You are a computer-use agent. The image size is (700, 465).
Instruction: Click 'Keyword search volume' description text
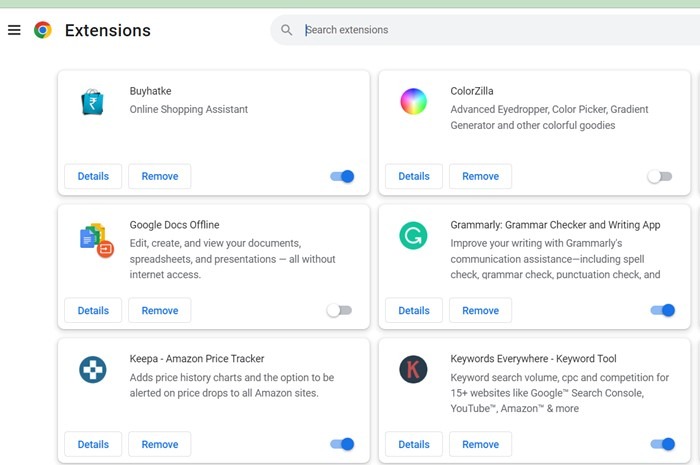pos(559,393)
